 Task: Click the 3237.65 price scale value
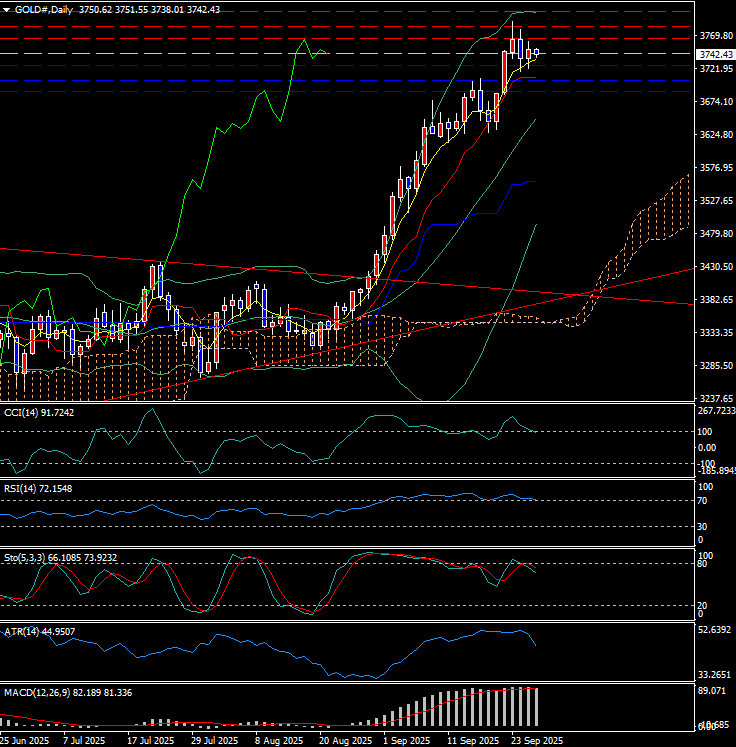716,398
